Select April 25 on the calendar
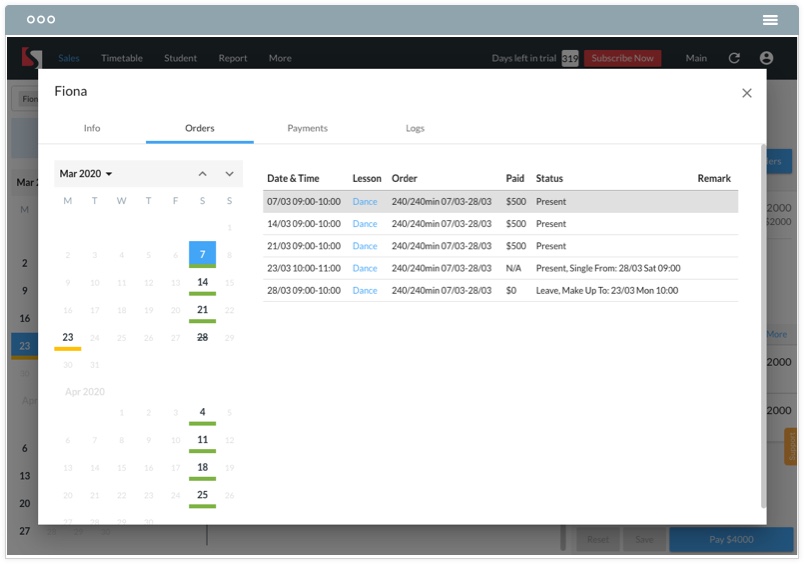 [x=202, y=496]
